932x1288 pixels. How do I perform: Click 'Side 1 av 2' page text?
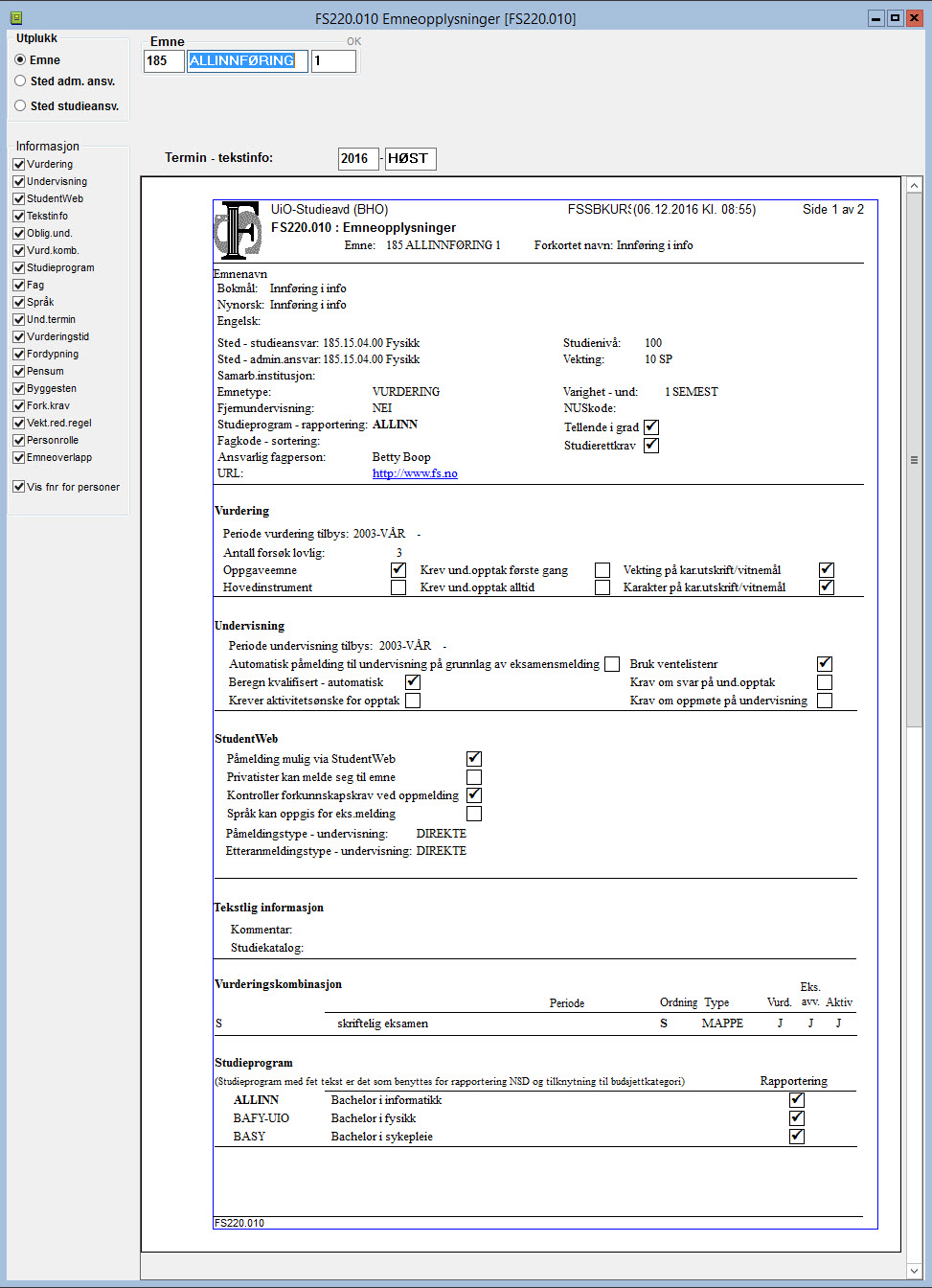pos(833,209)
